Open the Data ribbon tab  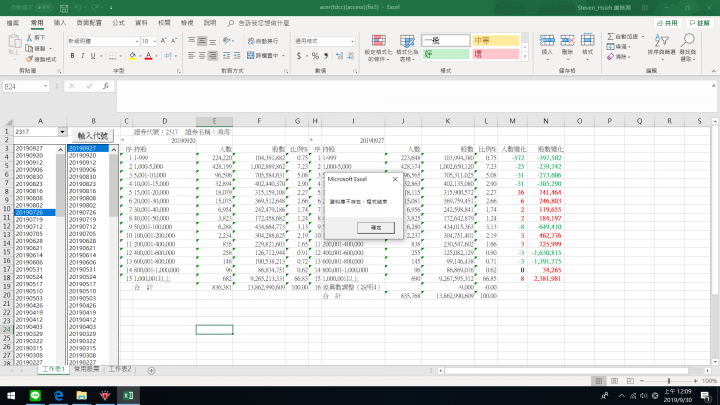(141, 23)
